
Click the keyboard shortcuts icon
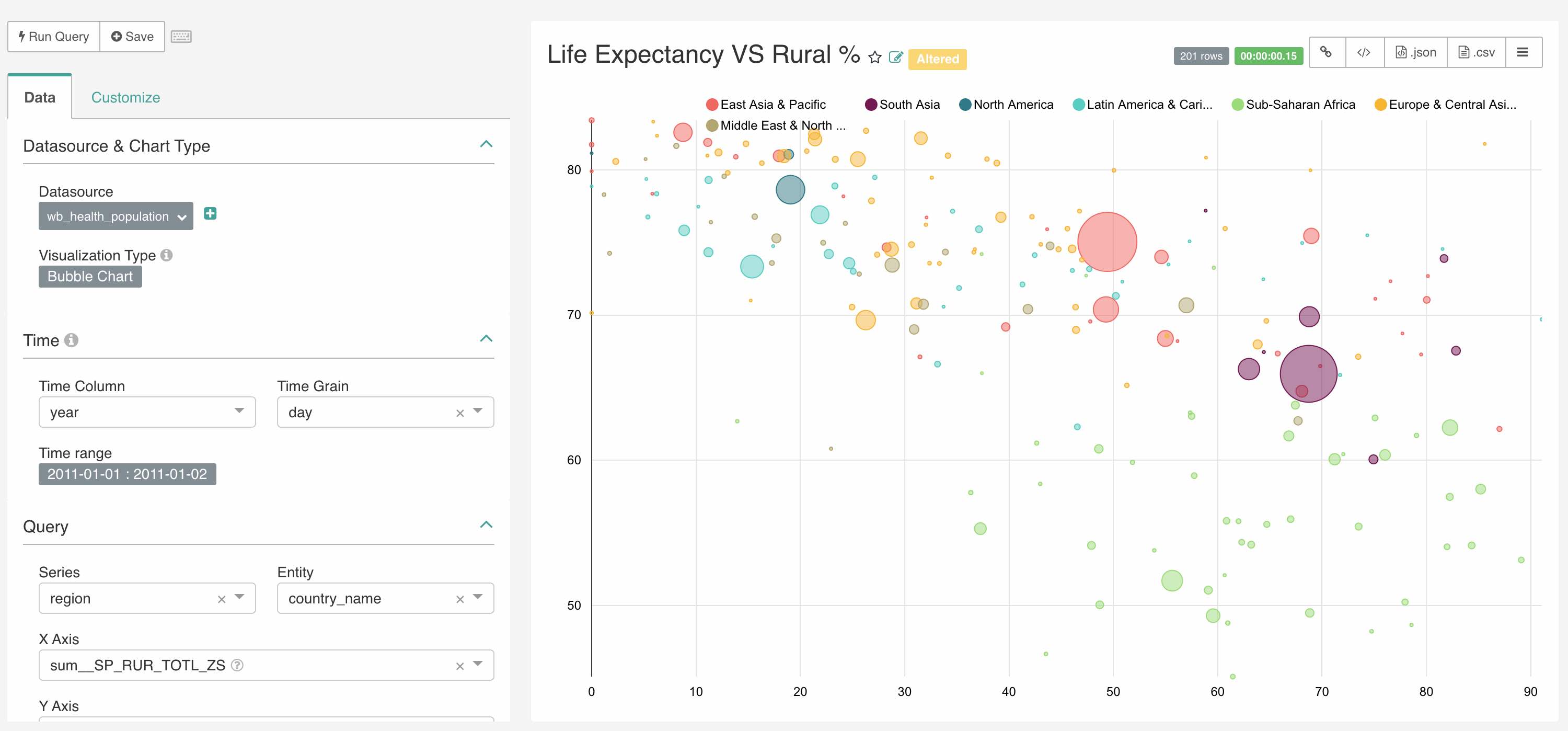coord(181,37)
